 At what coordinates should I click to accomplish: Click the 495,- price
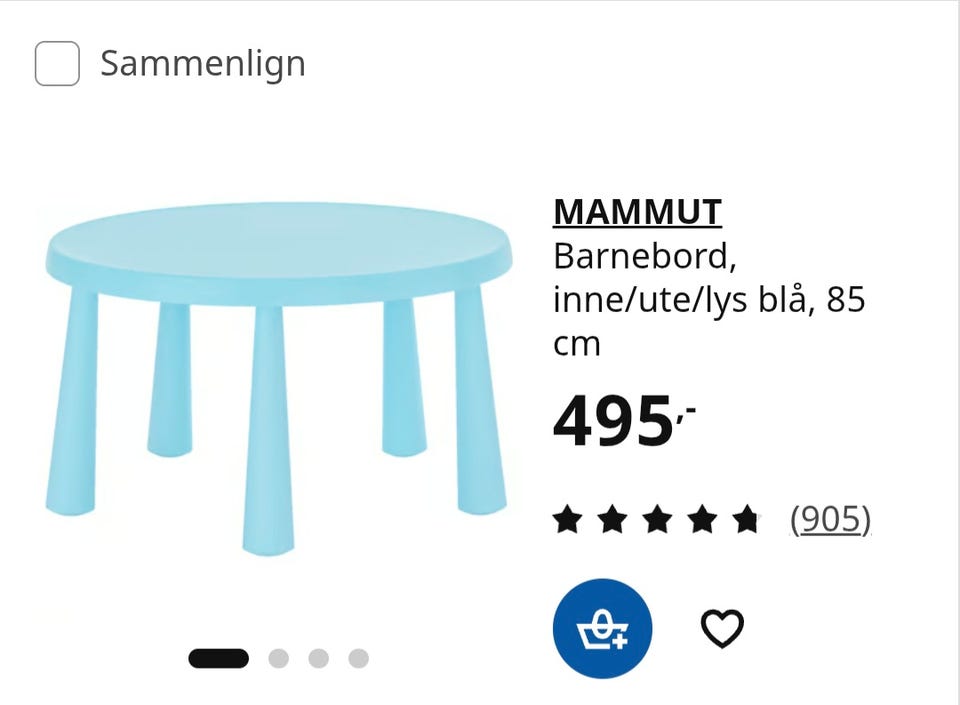(624, 421)
